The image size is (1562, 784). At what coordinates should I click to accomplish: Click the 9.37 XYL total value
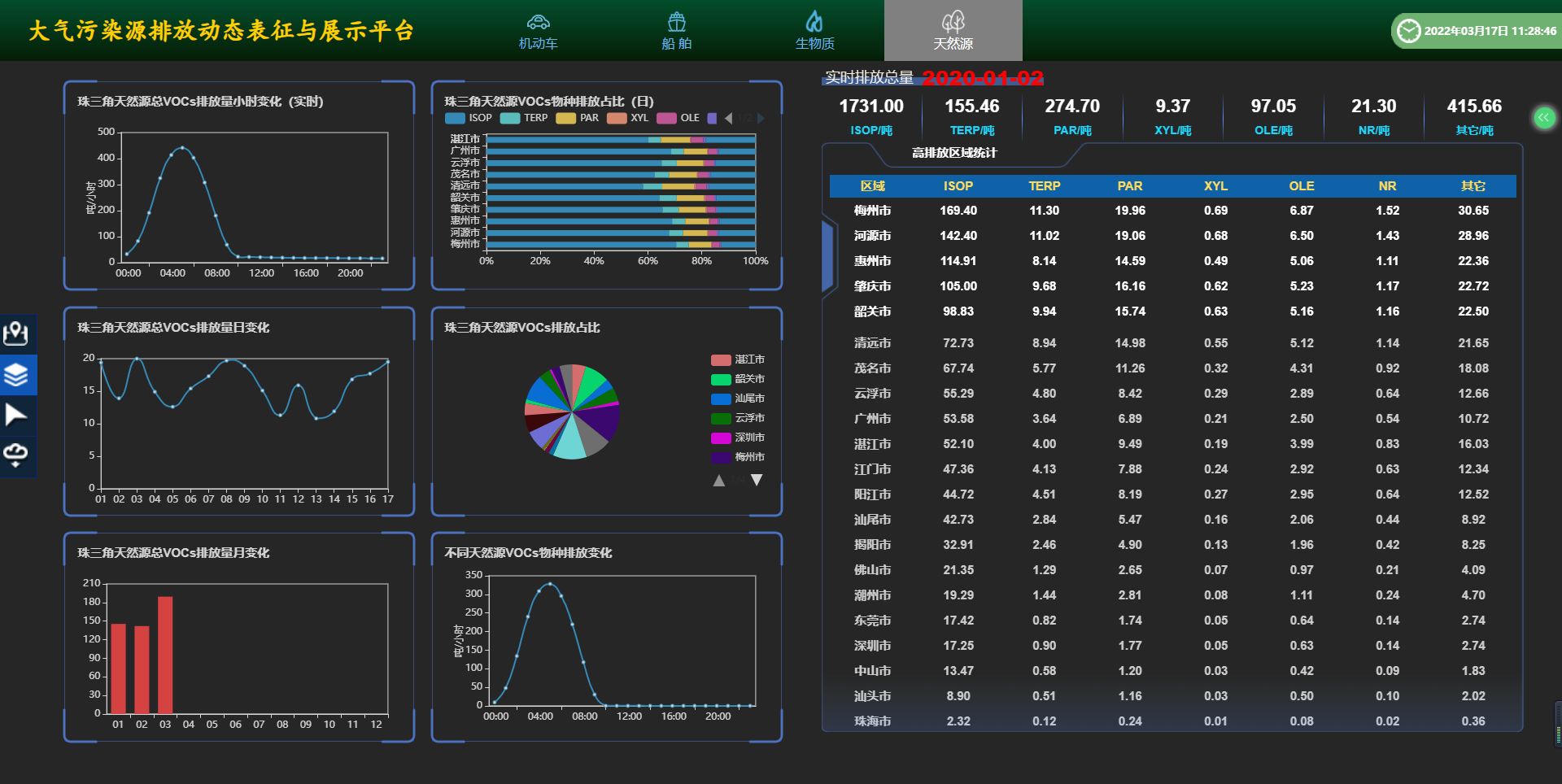1173,107
